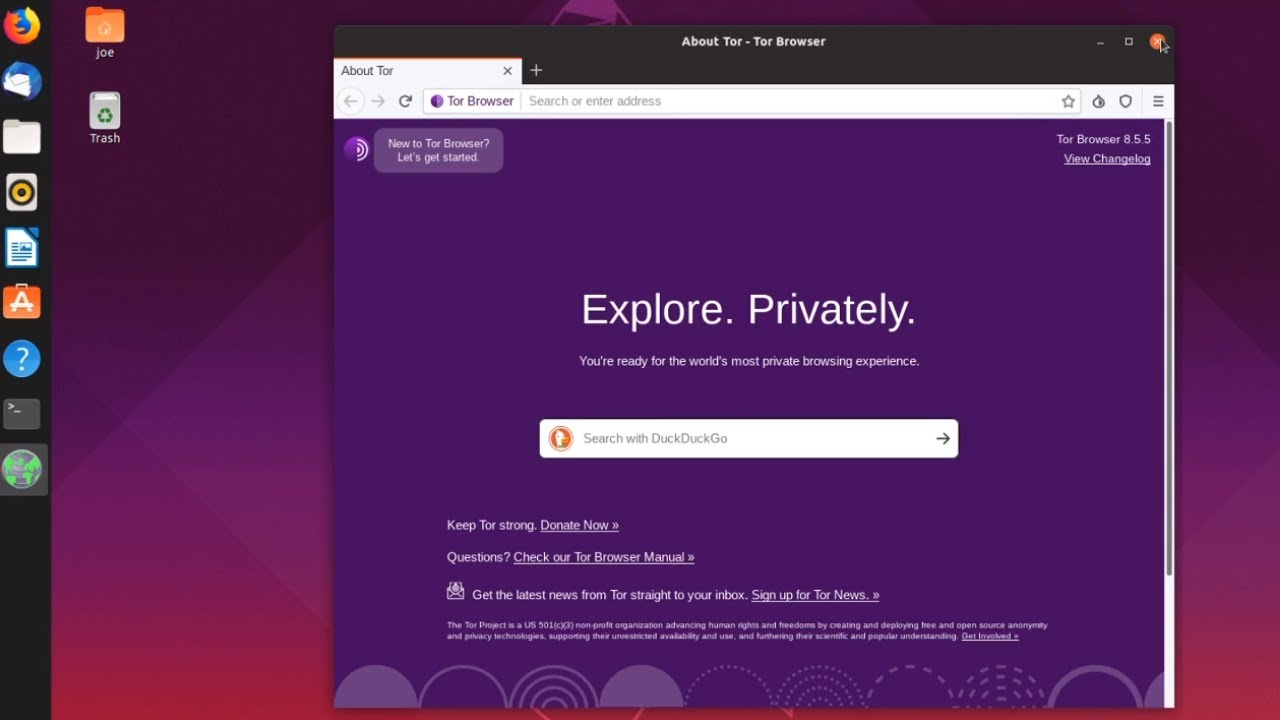Click the back arrow in Tor Browser
Screen dimensions: 1280x720
click(350, 101)
